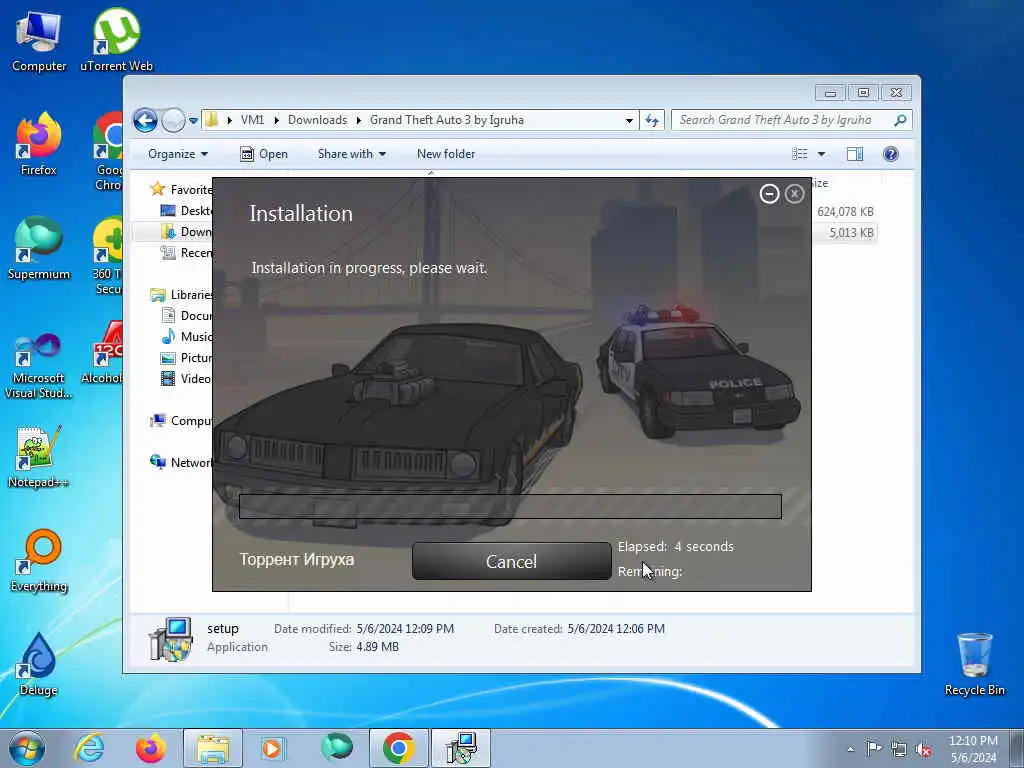This screenshot has width=1024, height=768.
Task: Click the installation progress bar
Action: (x=510, y=506)
